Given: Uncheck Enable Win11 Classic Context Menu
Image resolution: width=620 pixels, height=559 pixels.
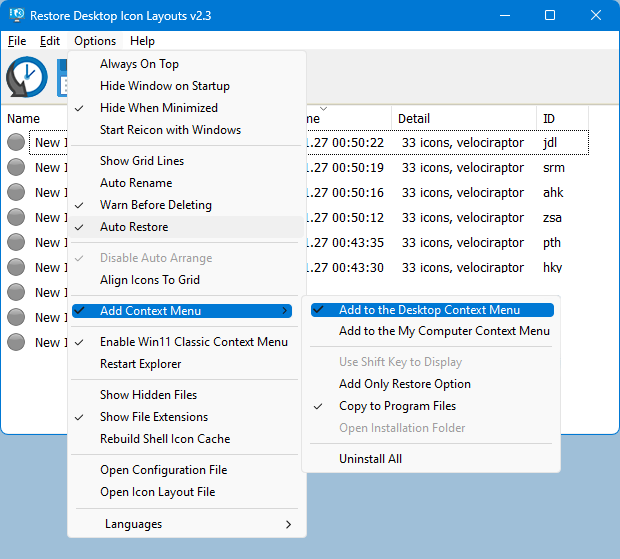Looking at the screenshot, I should [186, 342].
